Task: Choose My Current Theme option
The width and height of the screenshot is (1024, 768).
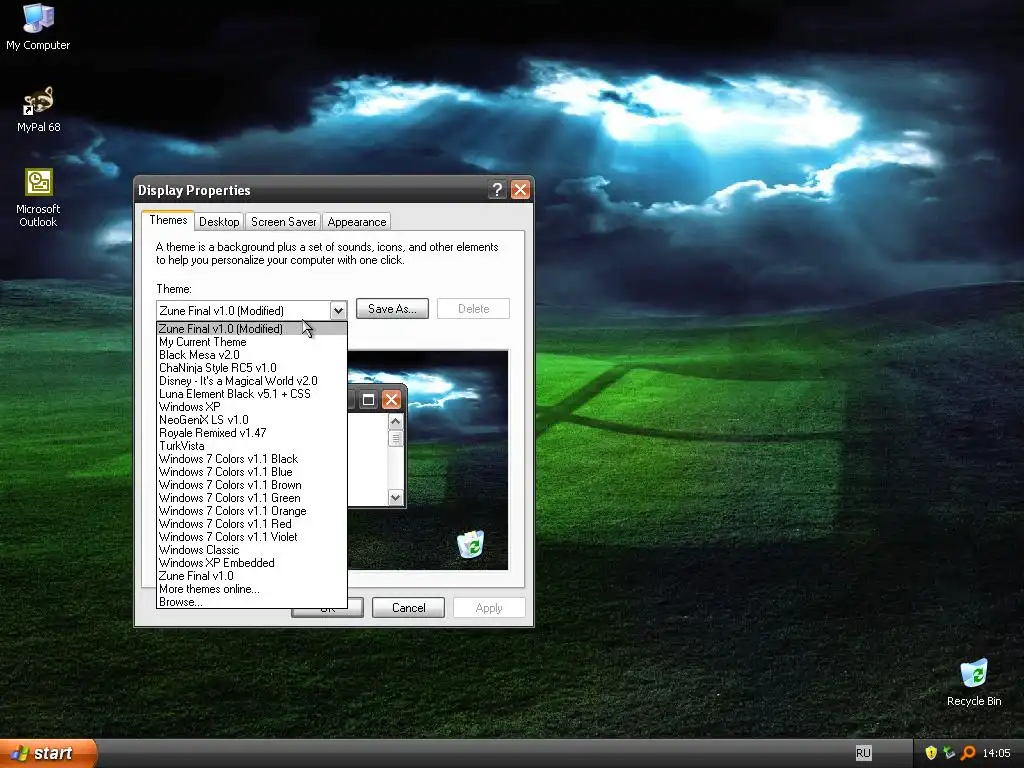Action: tap(251, 342)
